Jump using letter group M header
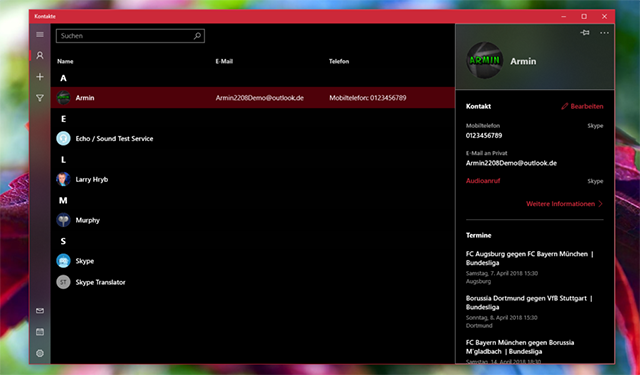Image resolution: width=640 pixels, height=375 pixels. (x=63, y=200)
